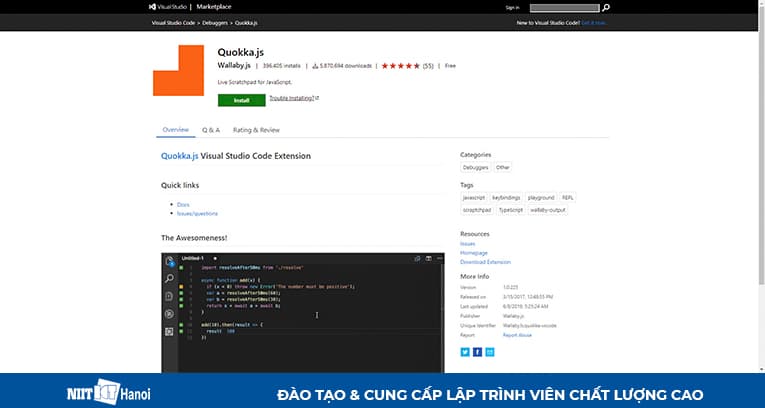Switch to the Overview tab
The image size is (765, 408).
176,130
